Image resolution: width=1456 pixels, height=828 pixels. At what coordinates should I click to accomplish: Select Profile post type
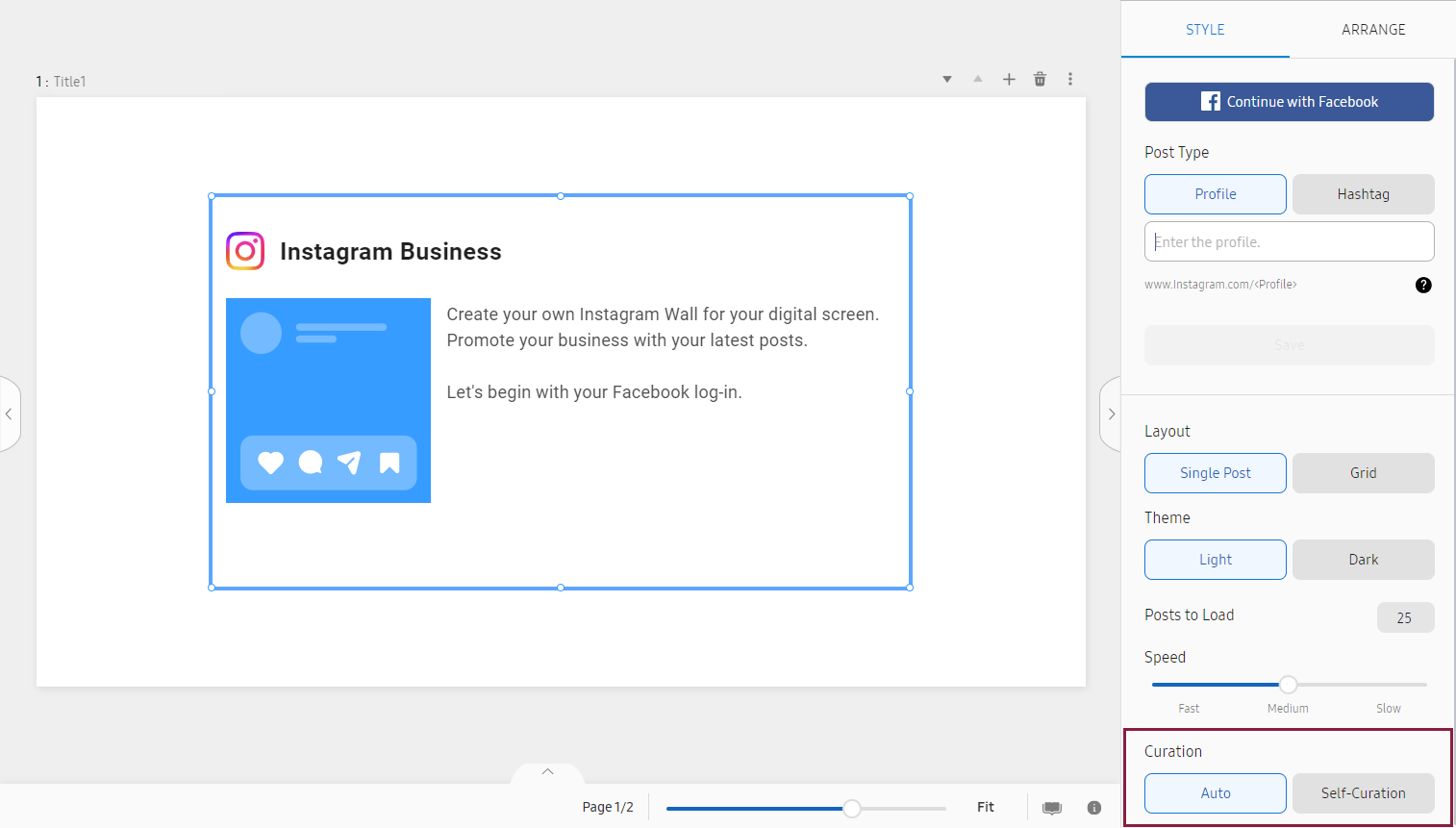tap(1216, 194)
